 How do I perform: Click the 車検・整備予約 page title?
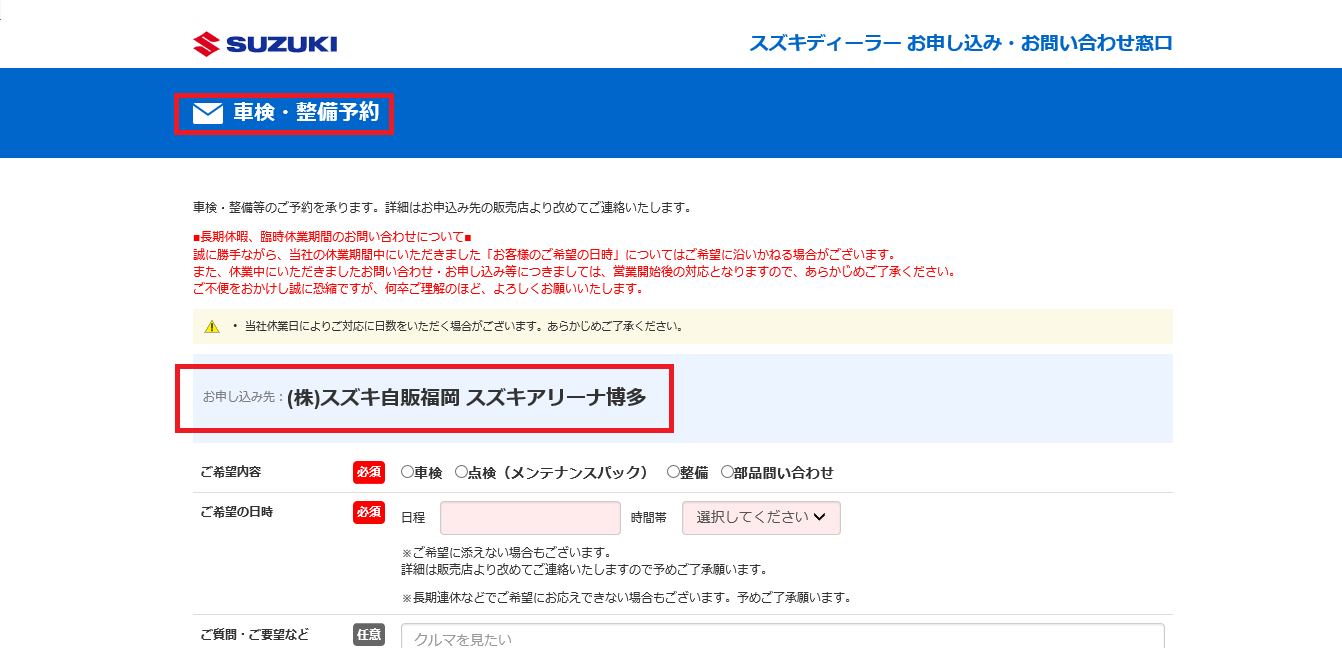[306, 113]
